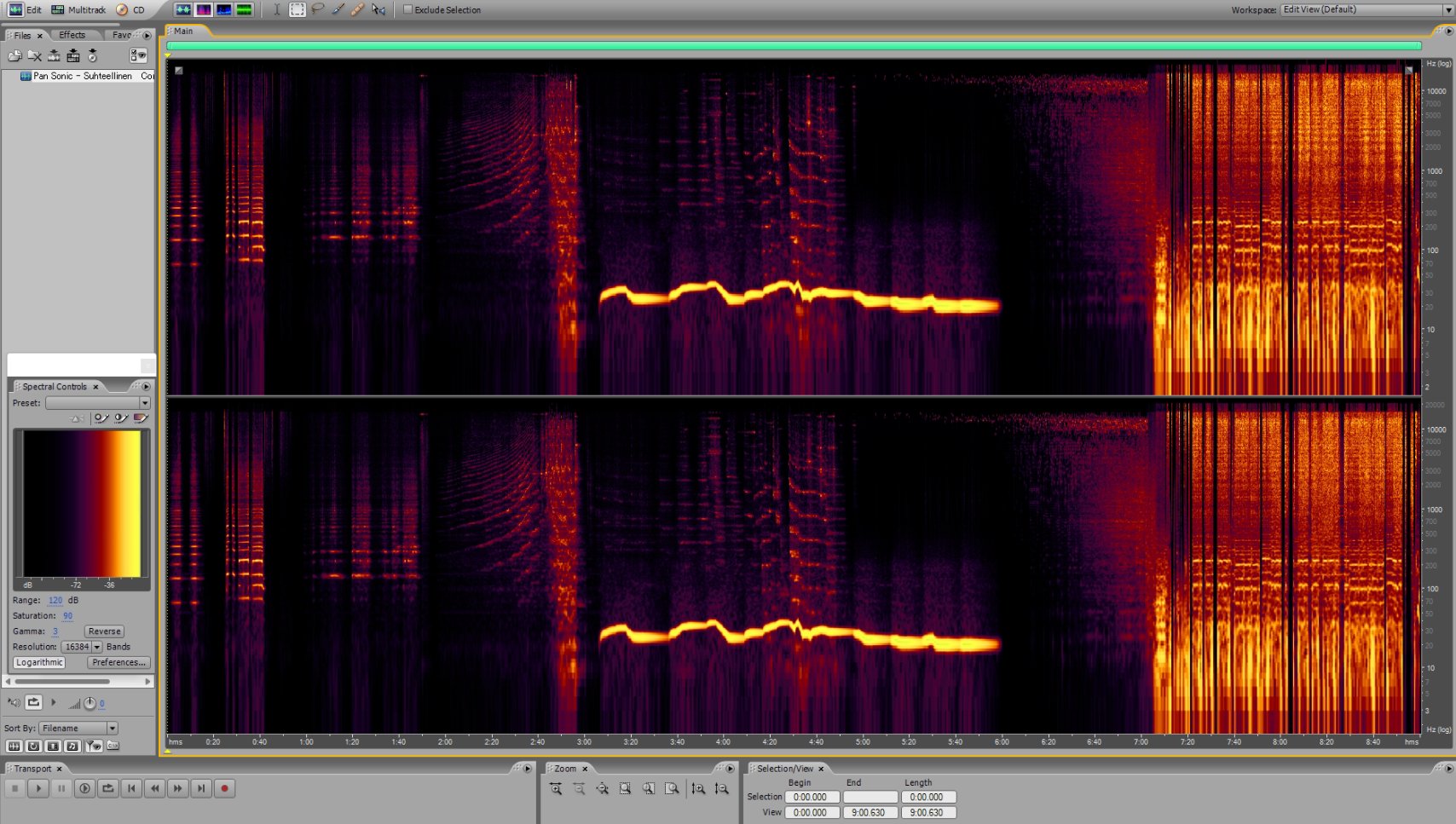
Task: Open the Files panel flyout menu
Action: coord(147,35)
